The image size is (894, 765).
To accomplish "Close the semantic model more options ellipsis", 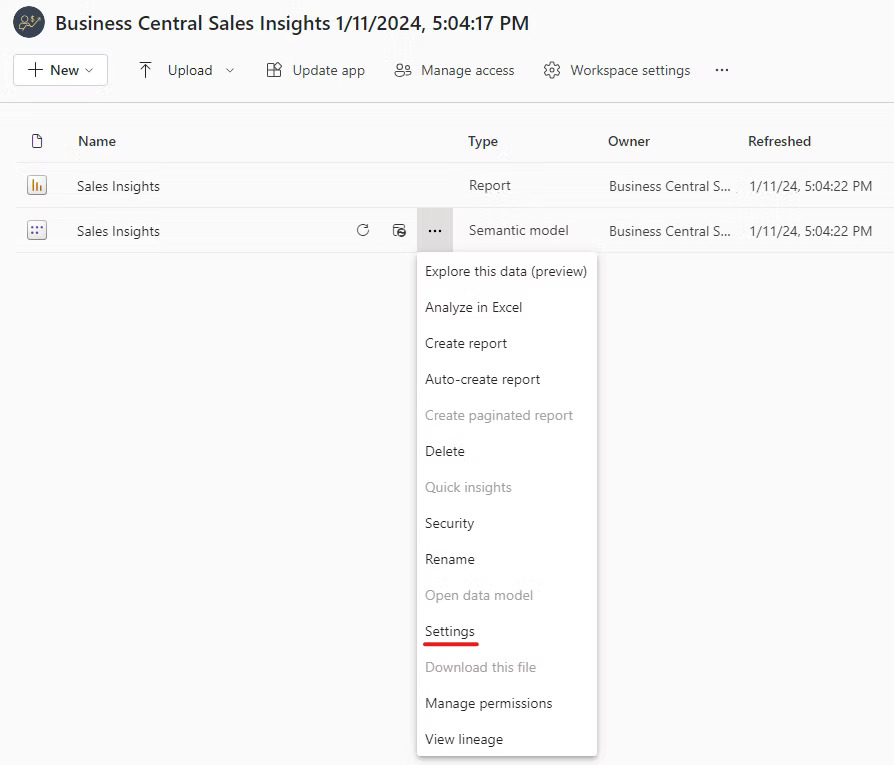I will (x=434, y=230).
